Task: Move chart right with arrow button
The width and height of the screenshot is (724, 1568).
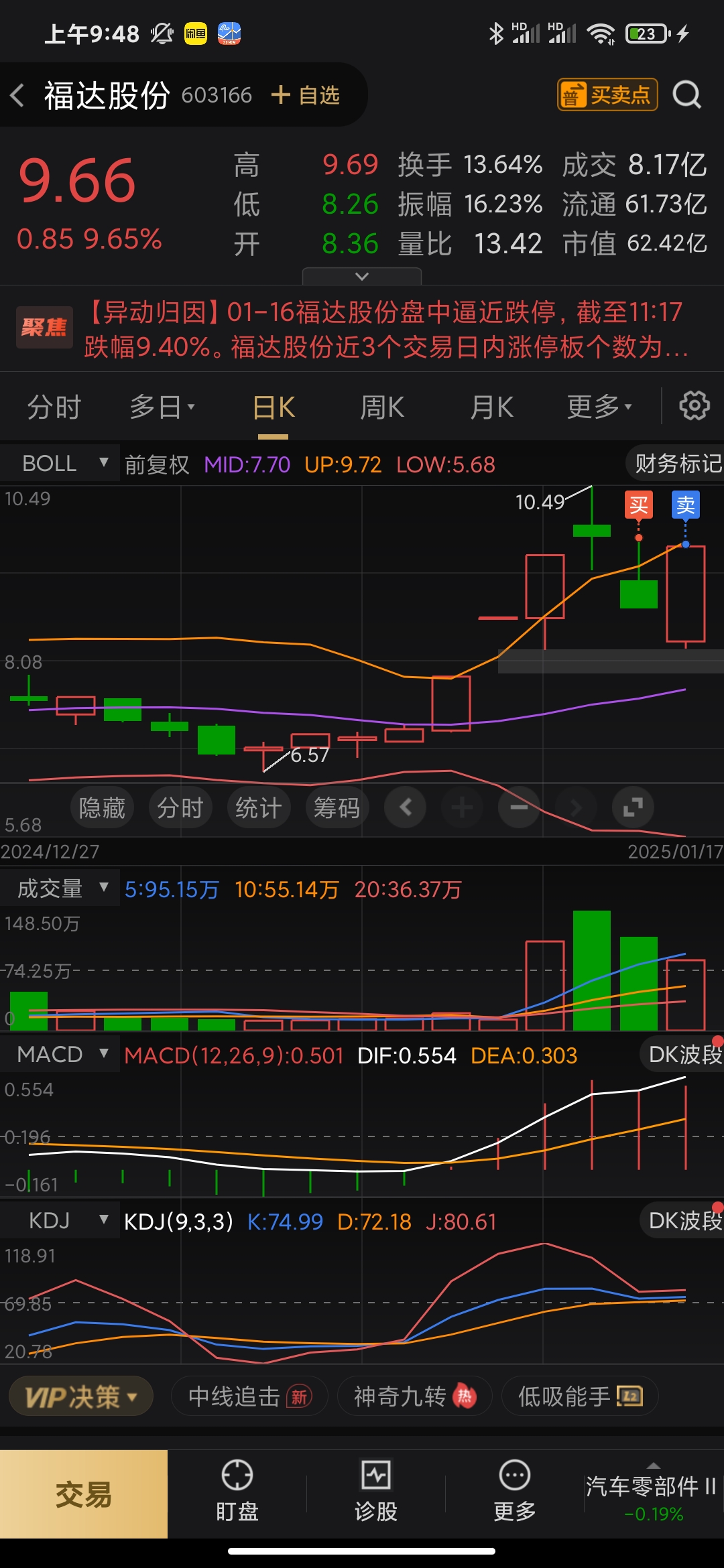Action: coord(577,807)
